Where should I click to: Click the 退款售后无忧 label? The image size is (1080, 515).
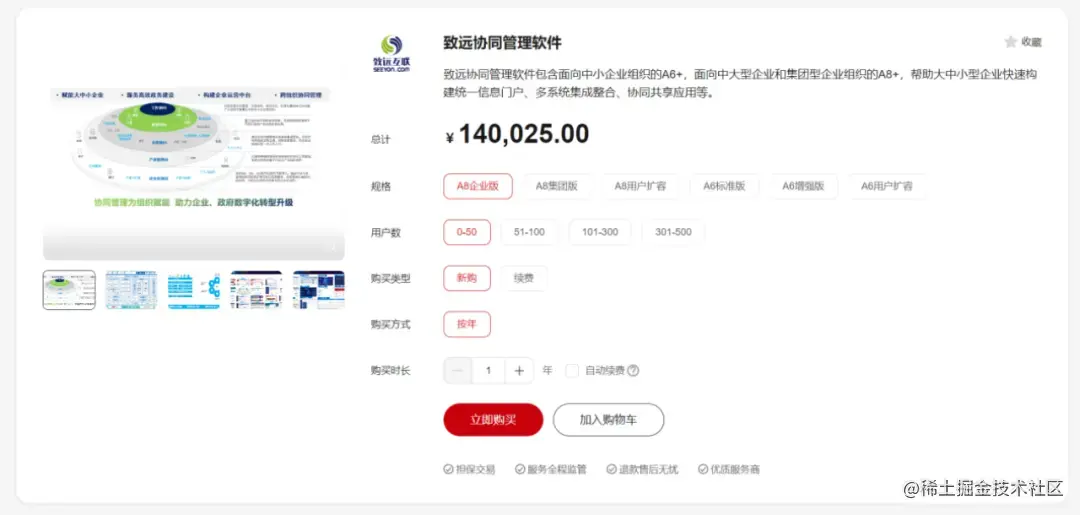pyautogui.click(x=642, y=470)
